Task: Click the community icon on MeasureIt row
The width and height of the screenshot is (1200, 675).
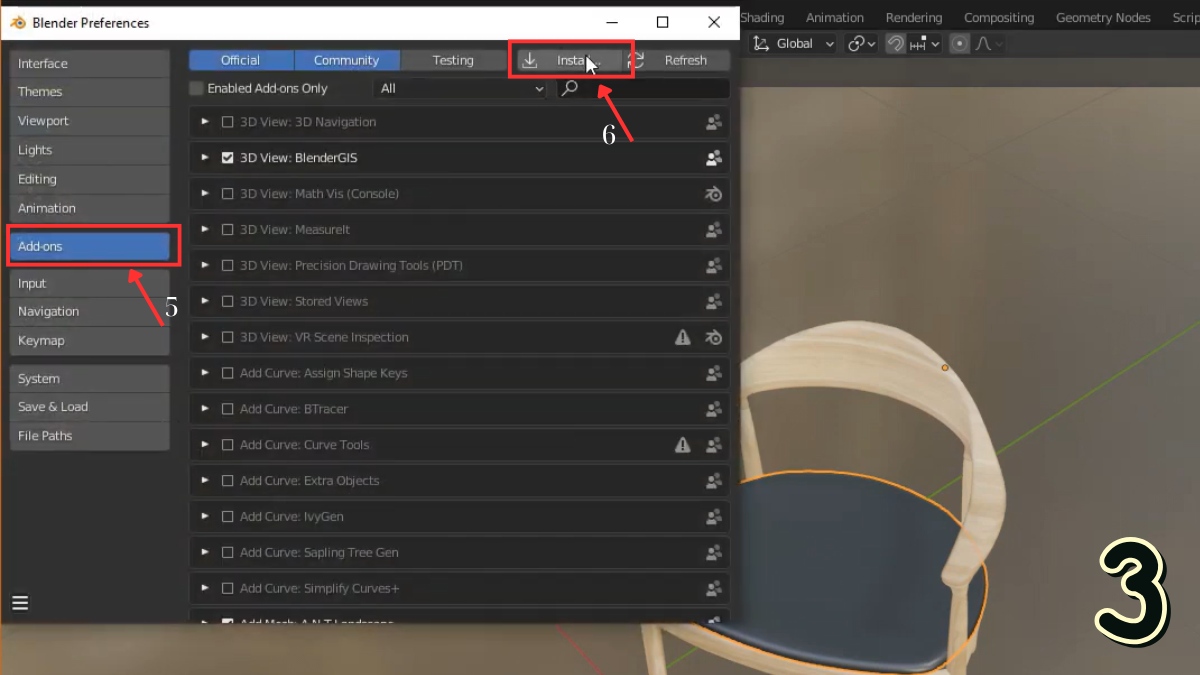Action: coord(714,230)
